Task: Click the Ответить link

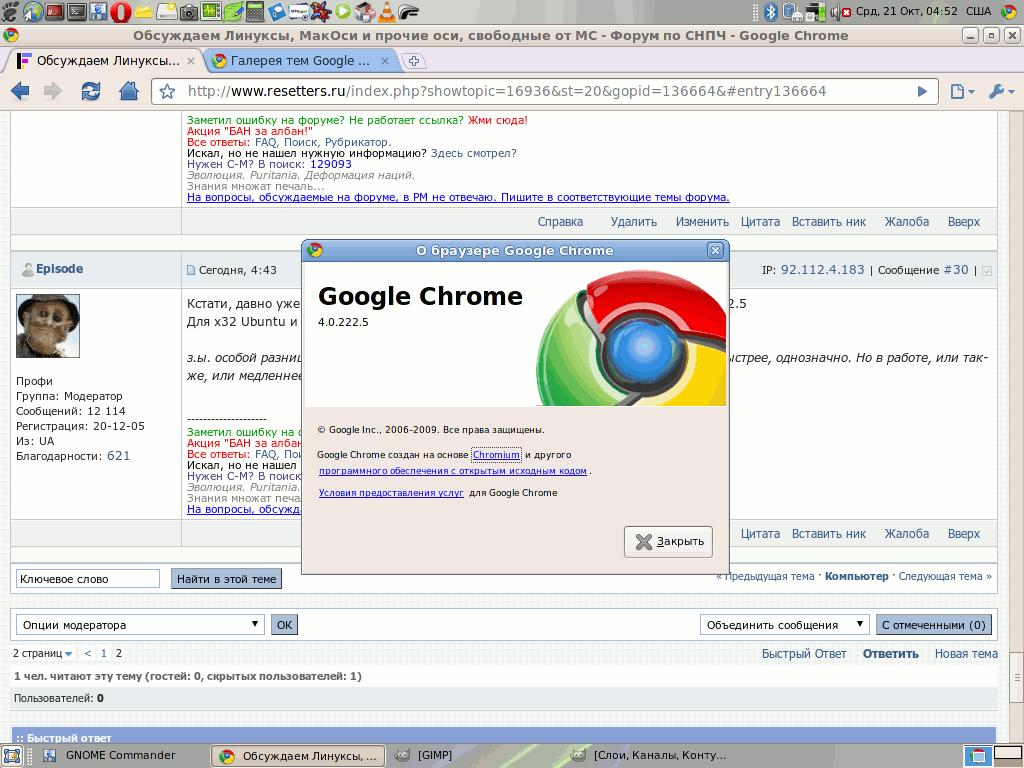Action: (x=891, y=654)
